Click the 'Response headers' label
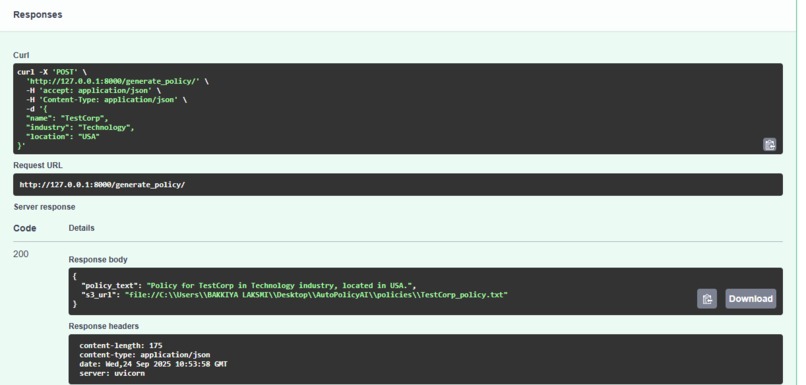The width and height of the screenshot is (806, 385). (103, 326)
